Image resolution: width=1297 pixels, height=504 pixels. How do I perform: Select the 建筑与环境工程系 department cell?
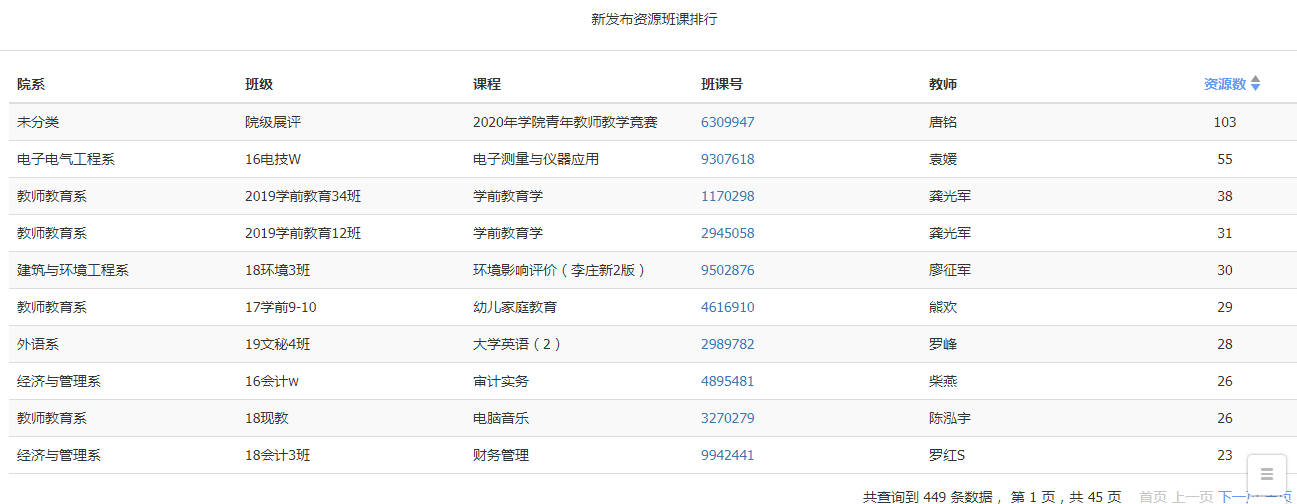pos(73,270)
